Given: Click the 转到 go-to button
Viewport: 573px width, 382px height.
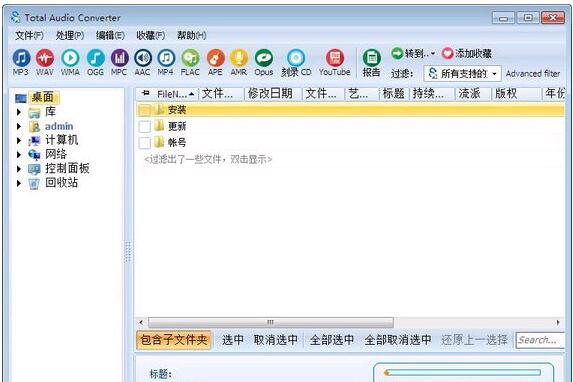Looking at the screenshot, I should (410, 54).
